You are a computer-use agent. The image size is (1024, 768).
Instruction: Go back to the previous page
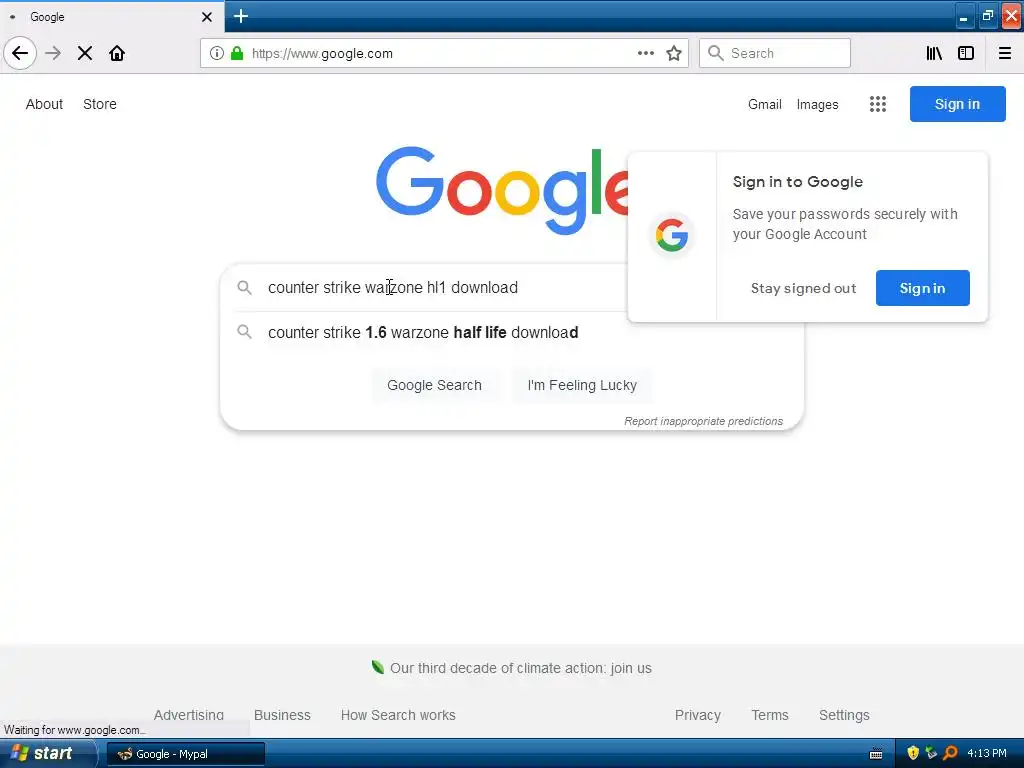[20, 53]
